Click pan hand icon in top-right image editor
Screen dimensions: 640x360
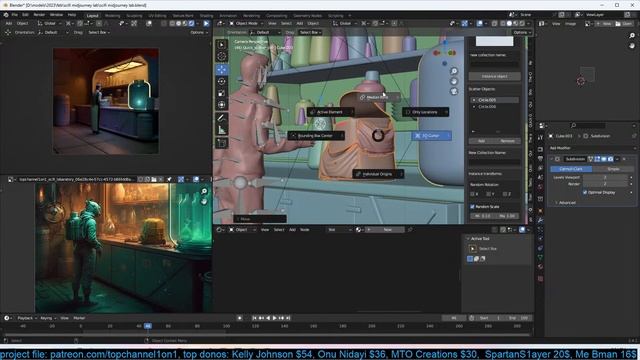point(632,46)
